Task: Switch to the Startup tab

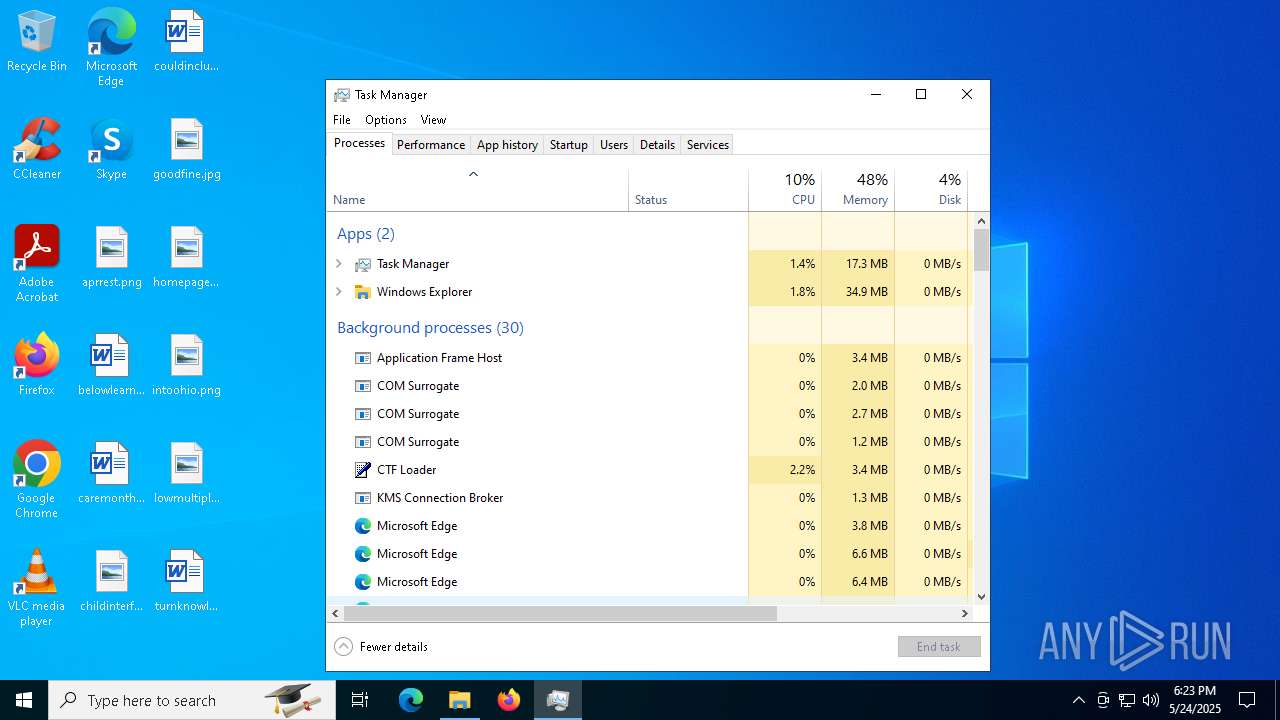Action: (x=569, y=145)
